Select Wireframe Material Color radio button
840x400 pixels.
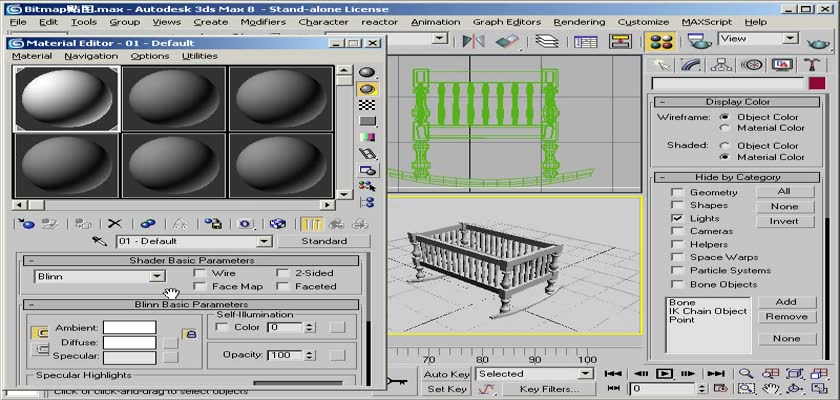point(725,128)
